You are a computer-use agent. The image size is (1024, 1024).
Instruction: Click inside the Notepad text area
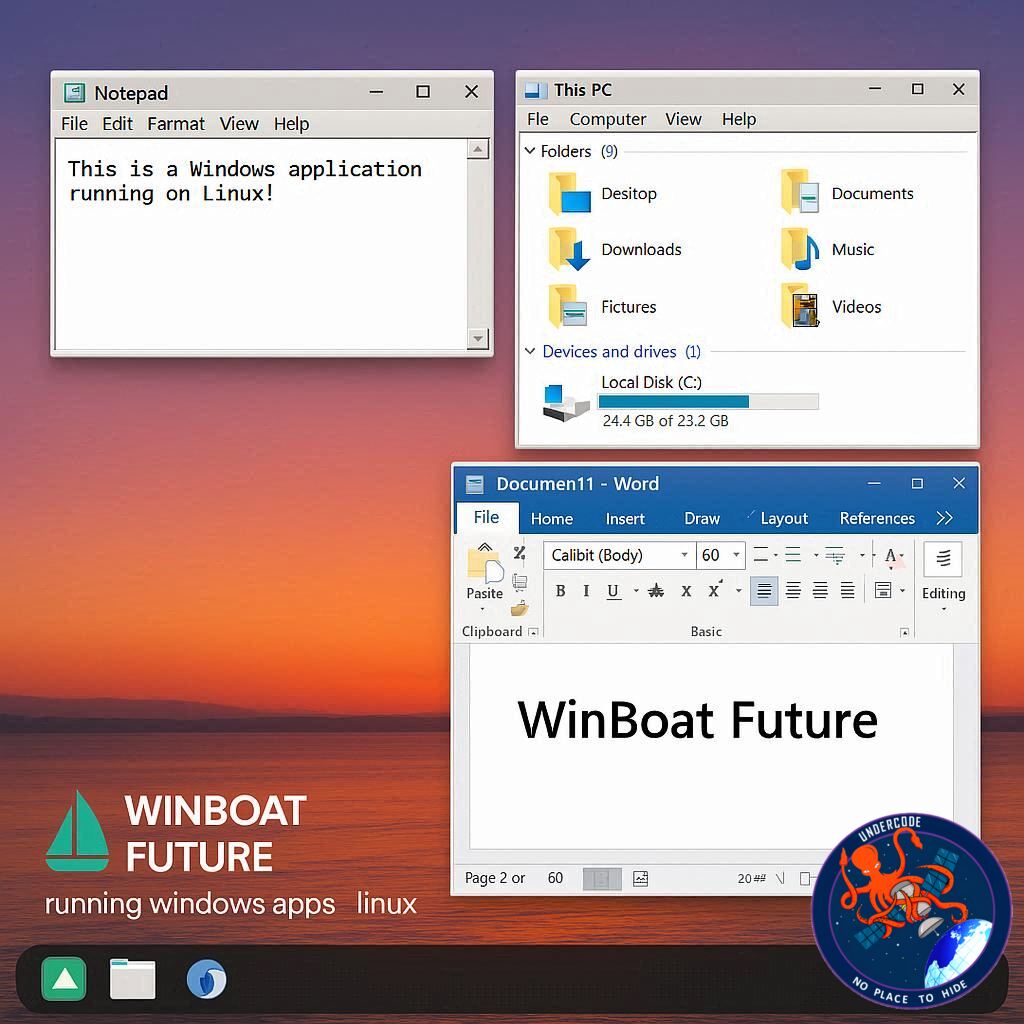261,244
